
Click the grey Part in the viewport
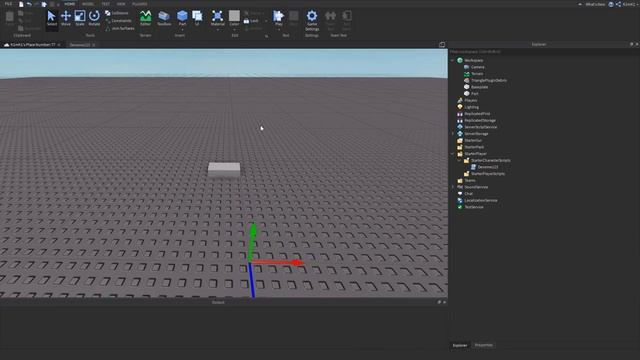click(x=224, y=169)
